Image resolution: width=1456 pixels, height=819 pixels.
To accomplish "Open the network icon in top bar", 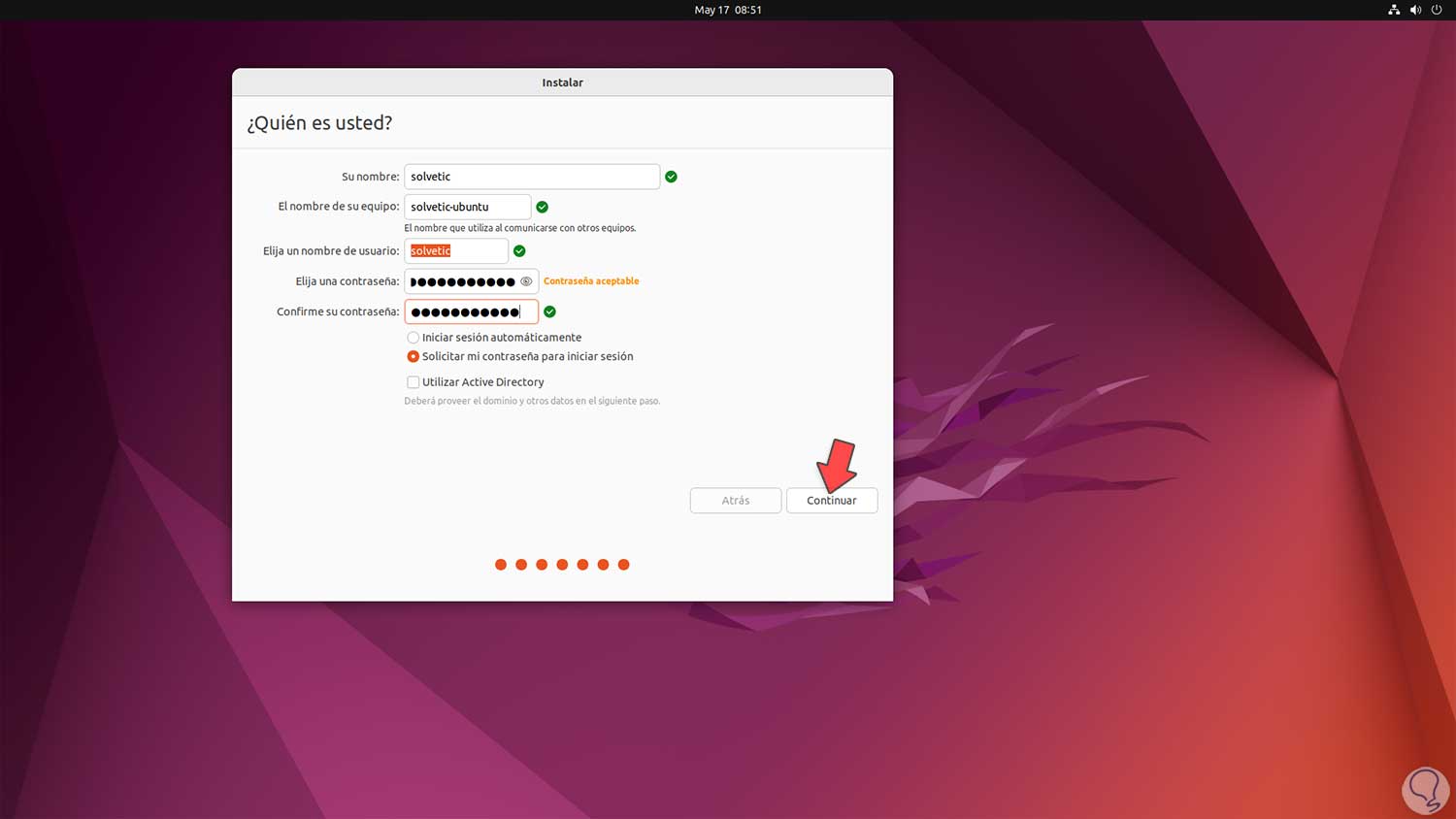I will [1394, 10].
